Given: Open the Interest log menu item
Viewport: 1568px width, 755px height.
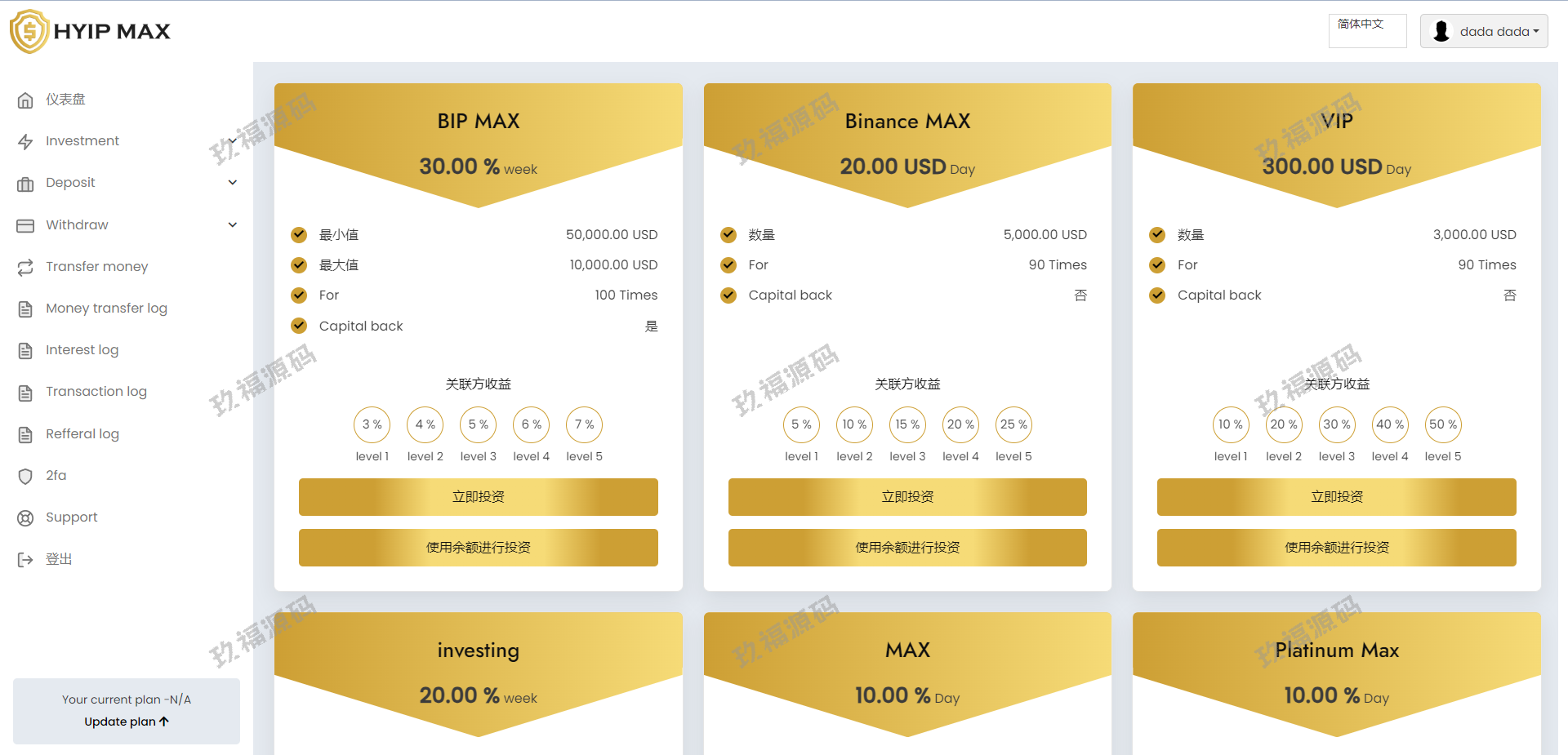Looking at the screenshot, I should click(82, 350).
